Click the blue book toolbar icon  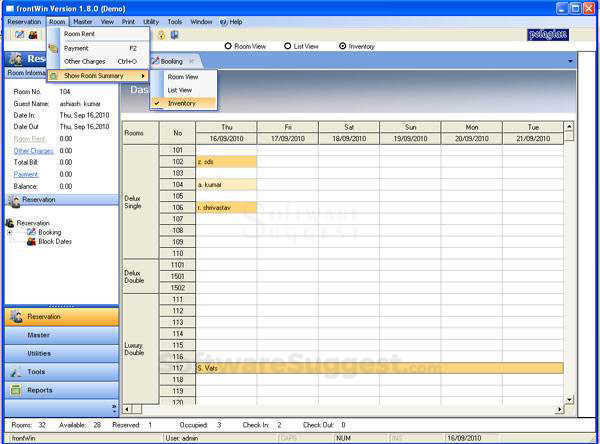(x=174, y=35)
